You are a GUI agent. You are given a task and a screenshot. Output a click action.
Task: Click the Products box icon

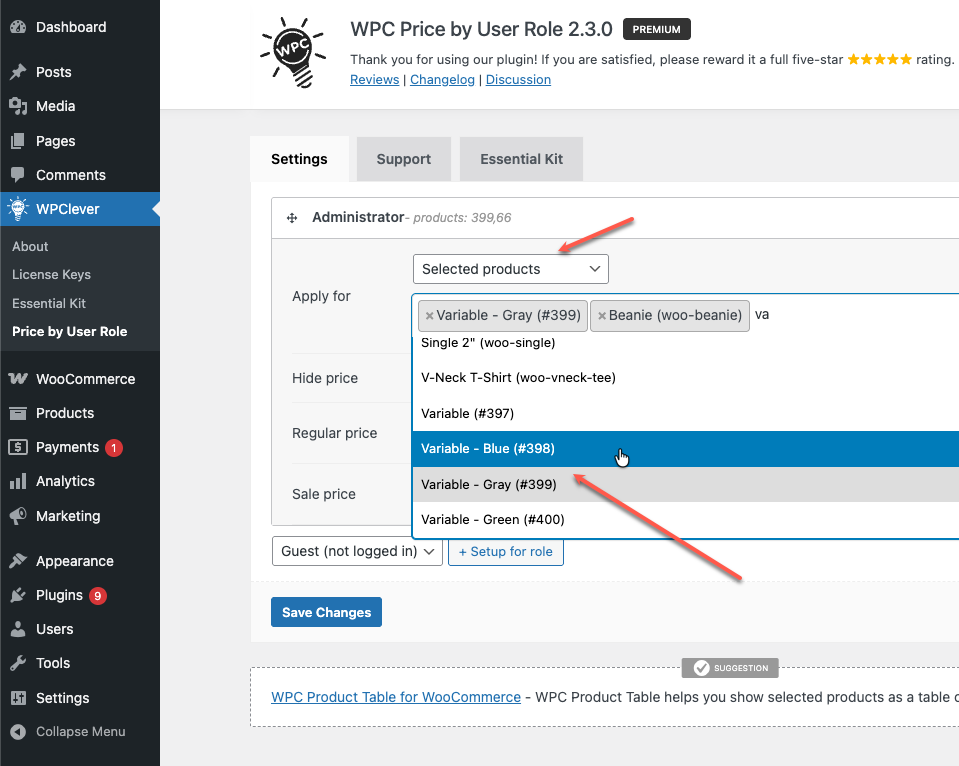[18, 413]
